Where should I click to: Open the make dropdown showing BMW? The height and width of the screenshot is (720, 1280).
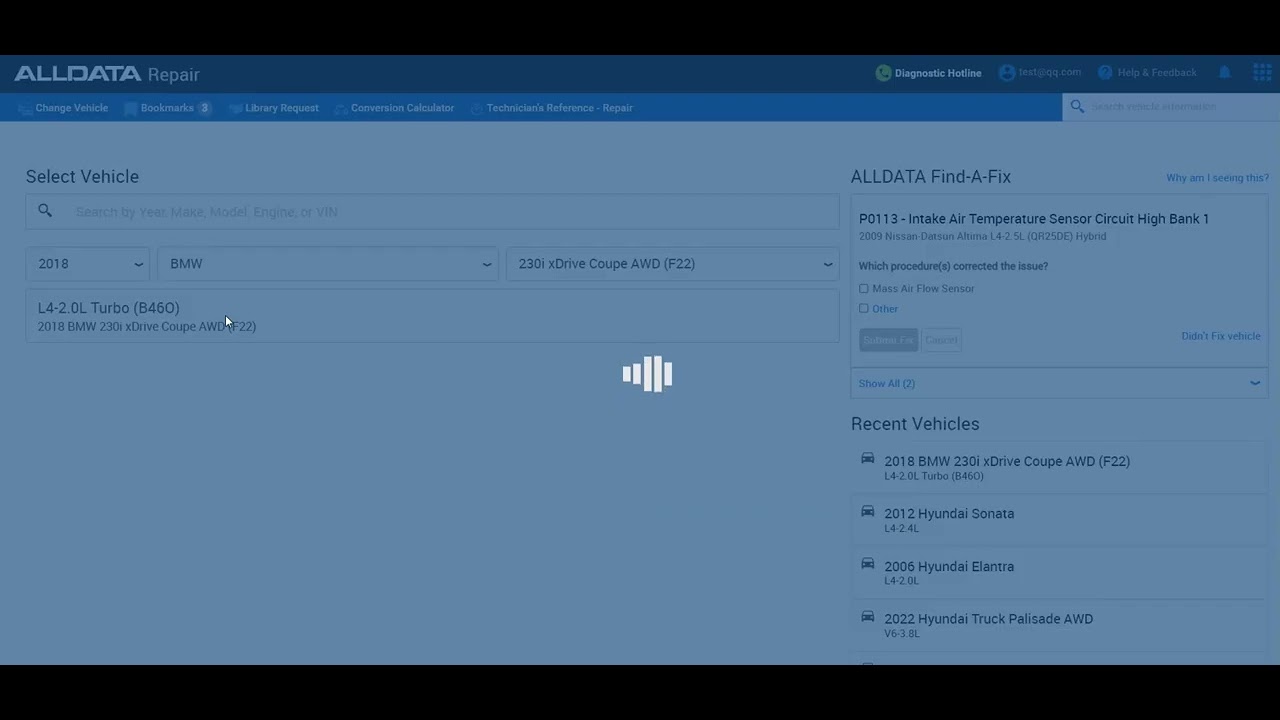tap(328, 264)
